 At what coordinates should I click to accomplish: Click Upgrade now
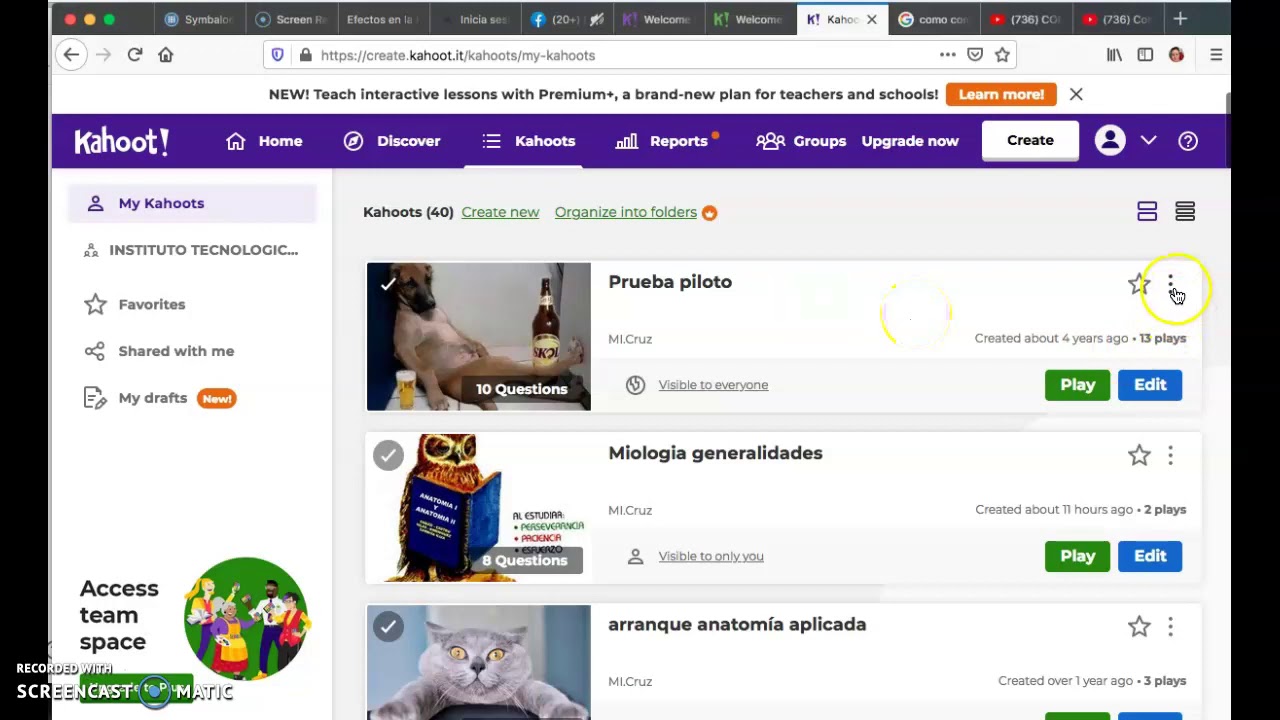[910, 141]
